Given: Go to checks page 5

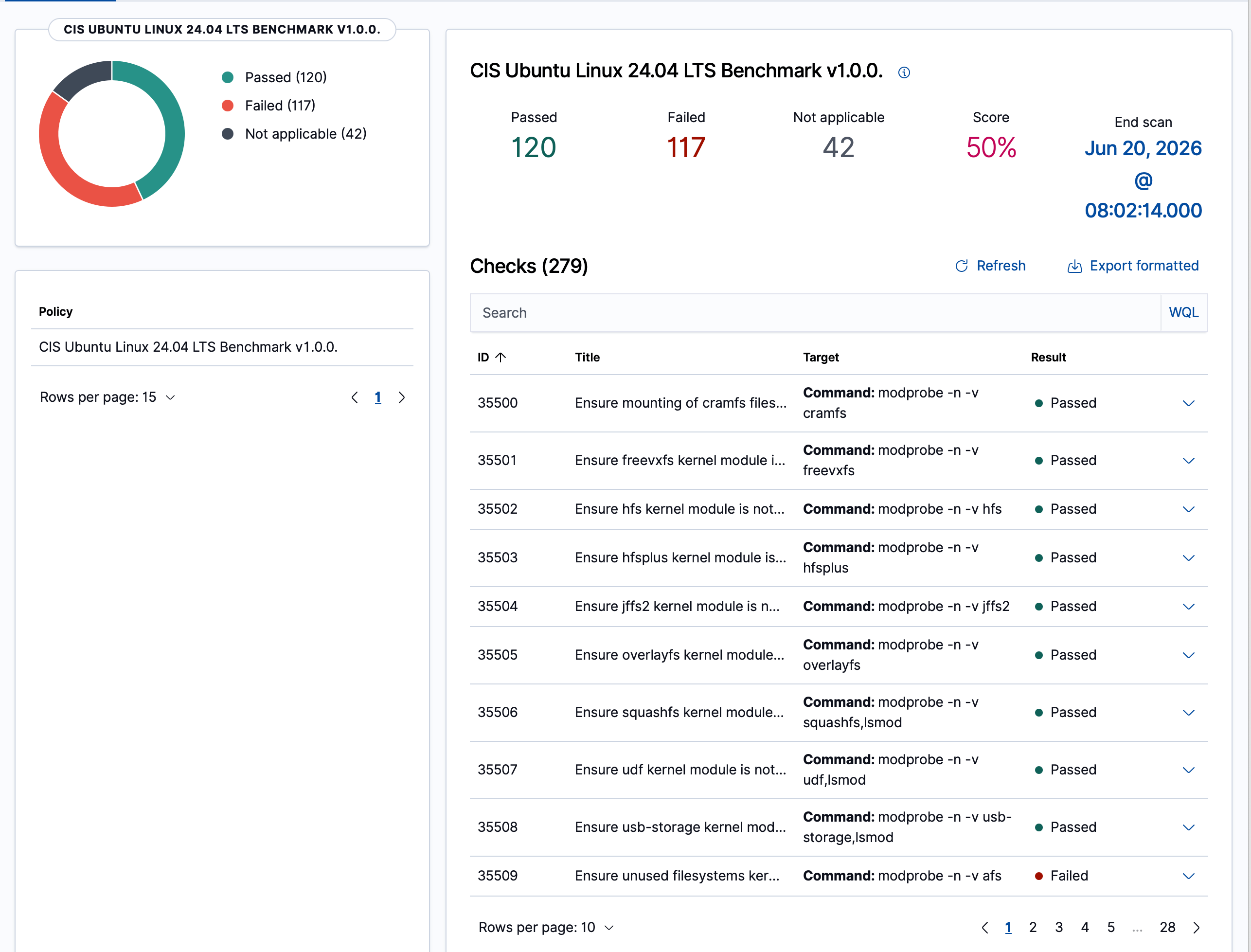Looking at the screenshot, I should click(x=1111, y=928).
